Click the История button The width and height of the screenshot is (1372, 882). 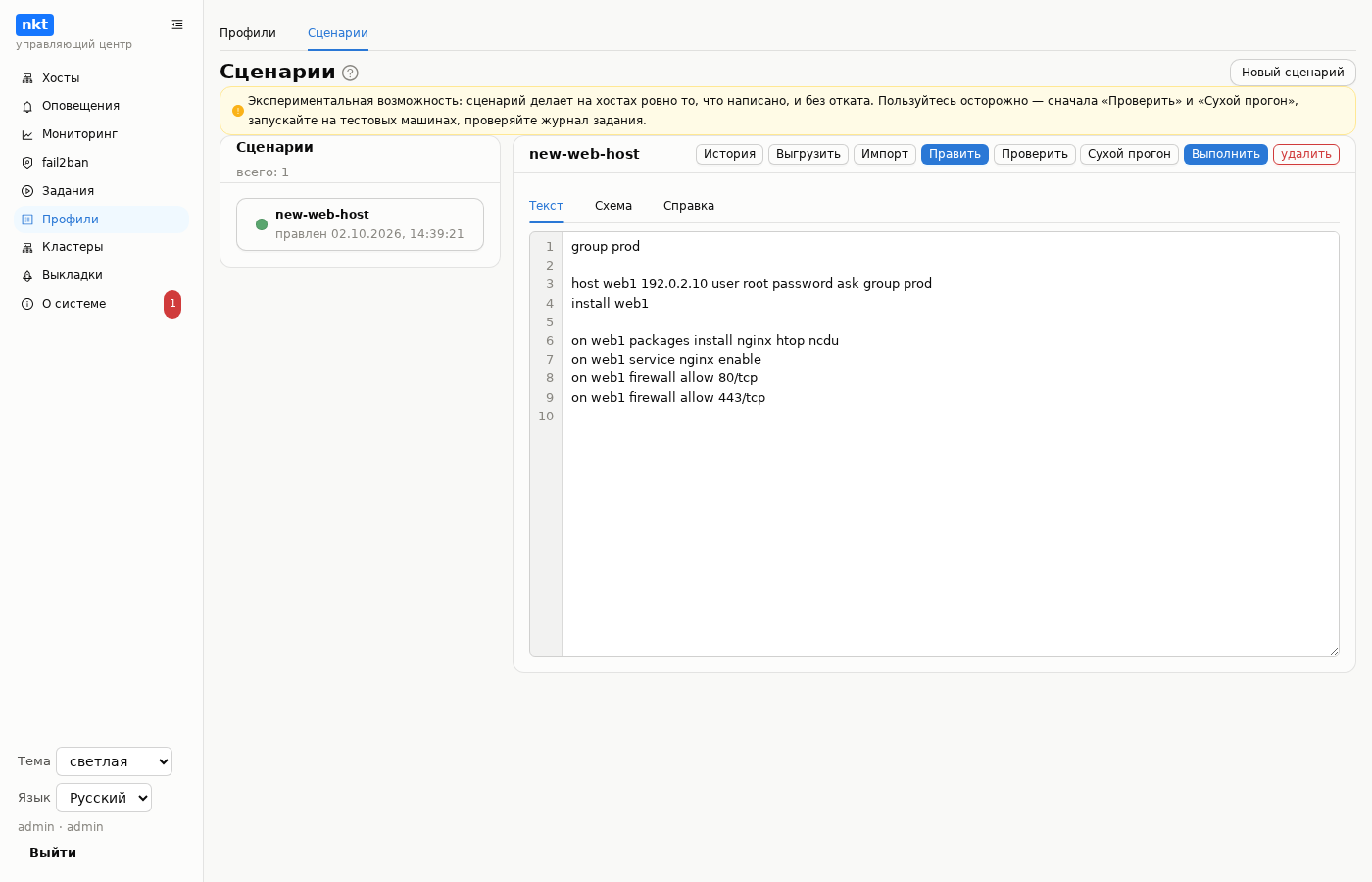729,154
